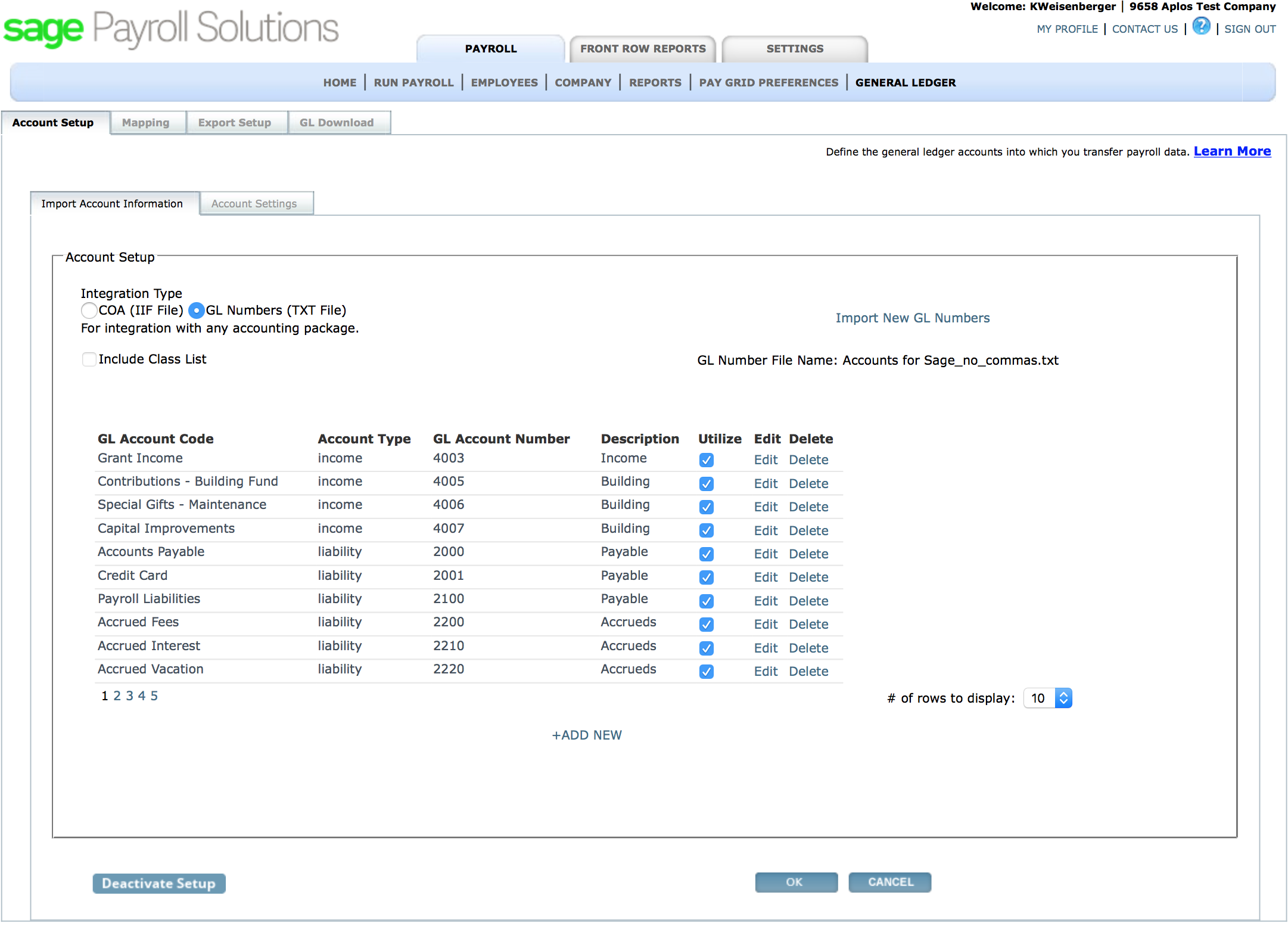
Task: Uncheck Utilize for Accrued Vacation
Action: pos(707,672)
